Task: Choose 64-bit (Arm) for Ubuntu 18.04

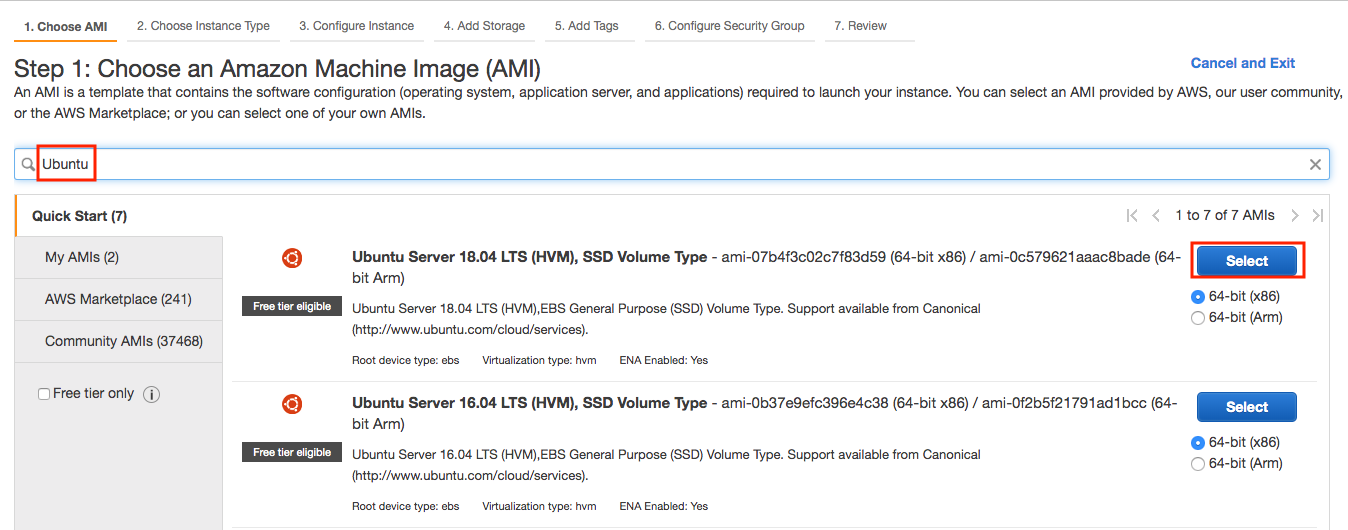Action: tap(1198, 318)
